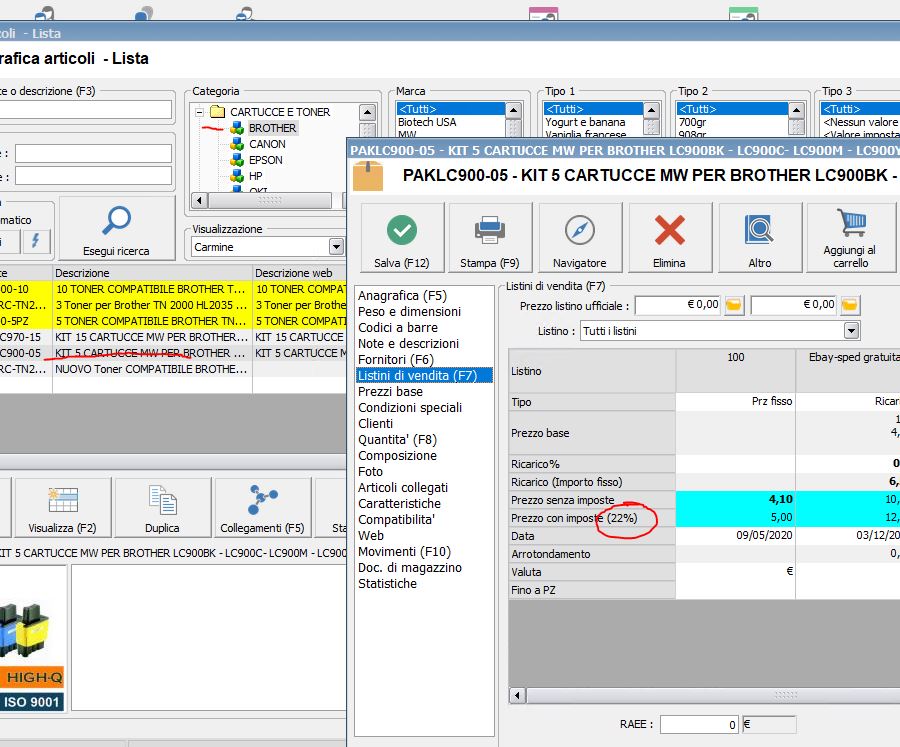Screen dimensions: 900x747
Task: Click the first folder icon beside Prezzo listino ufficiale
Action: pyautogui.click(x=734, y=305)
